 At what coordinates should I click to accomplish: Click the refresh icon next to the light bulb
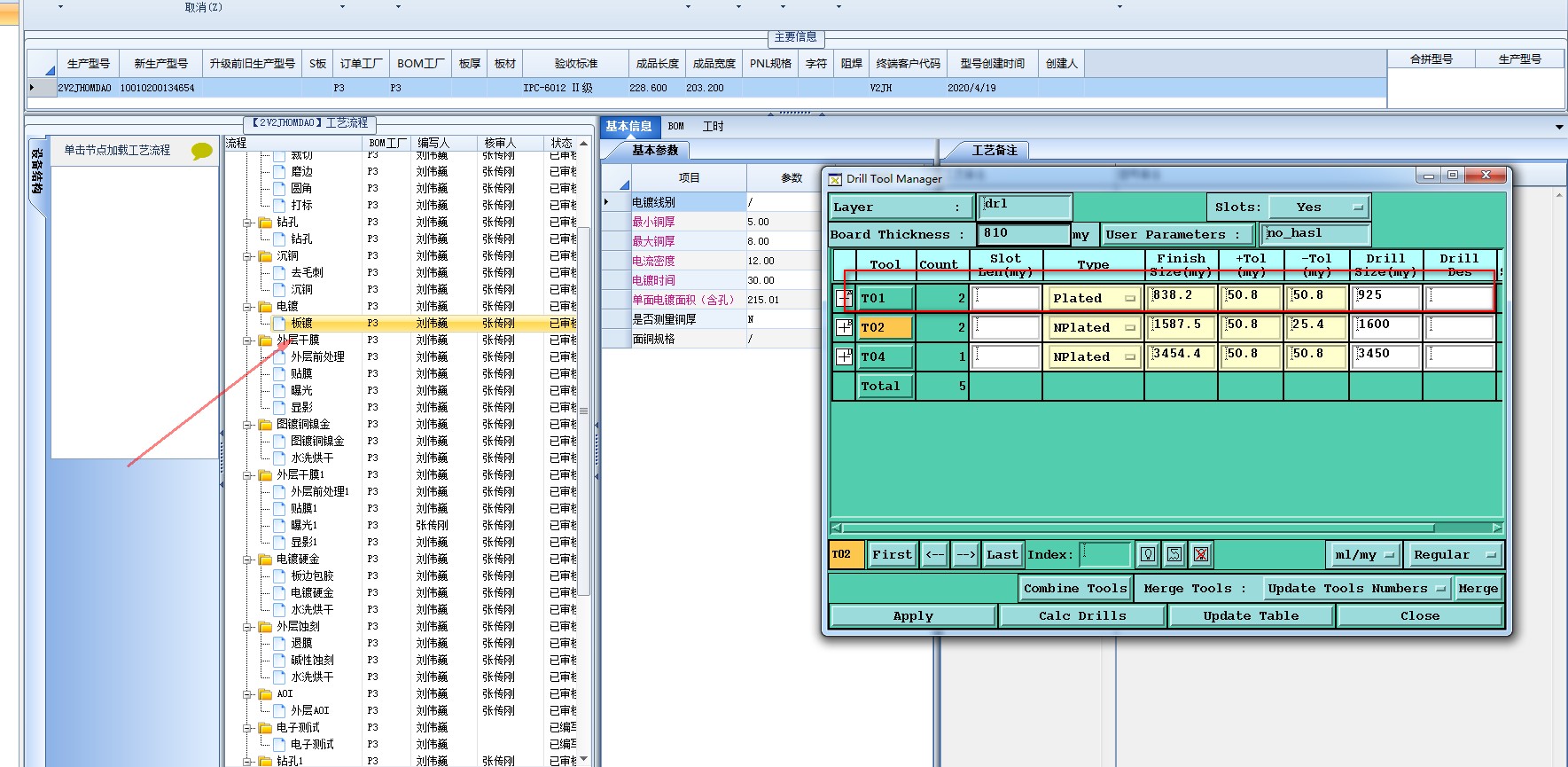(x=1174, y=555)
